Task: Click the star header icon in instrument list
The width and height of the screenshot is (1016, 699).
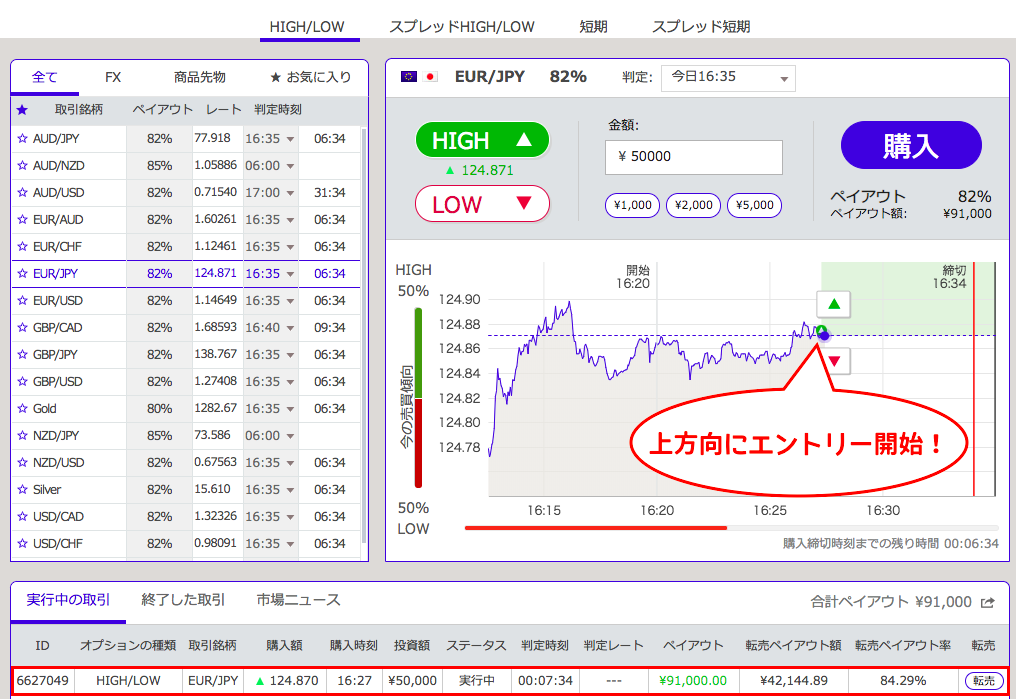Action: click(22, 109)
